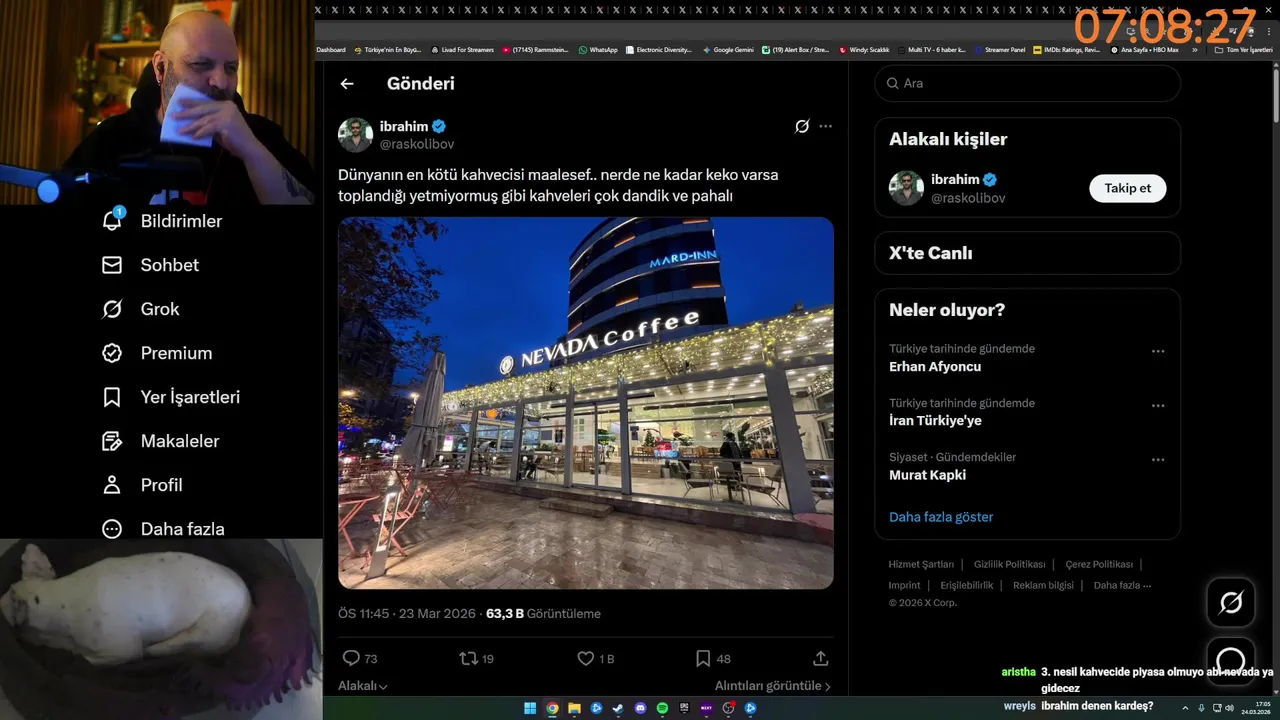Open Discord from the taskbar
The image size is (1280, 720).
click(x=640, y=709)
